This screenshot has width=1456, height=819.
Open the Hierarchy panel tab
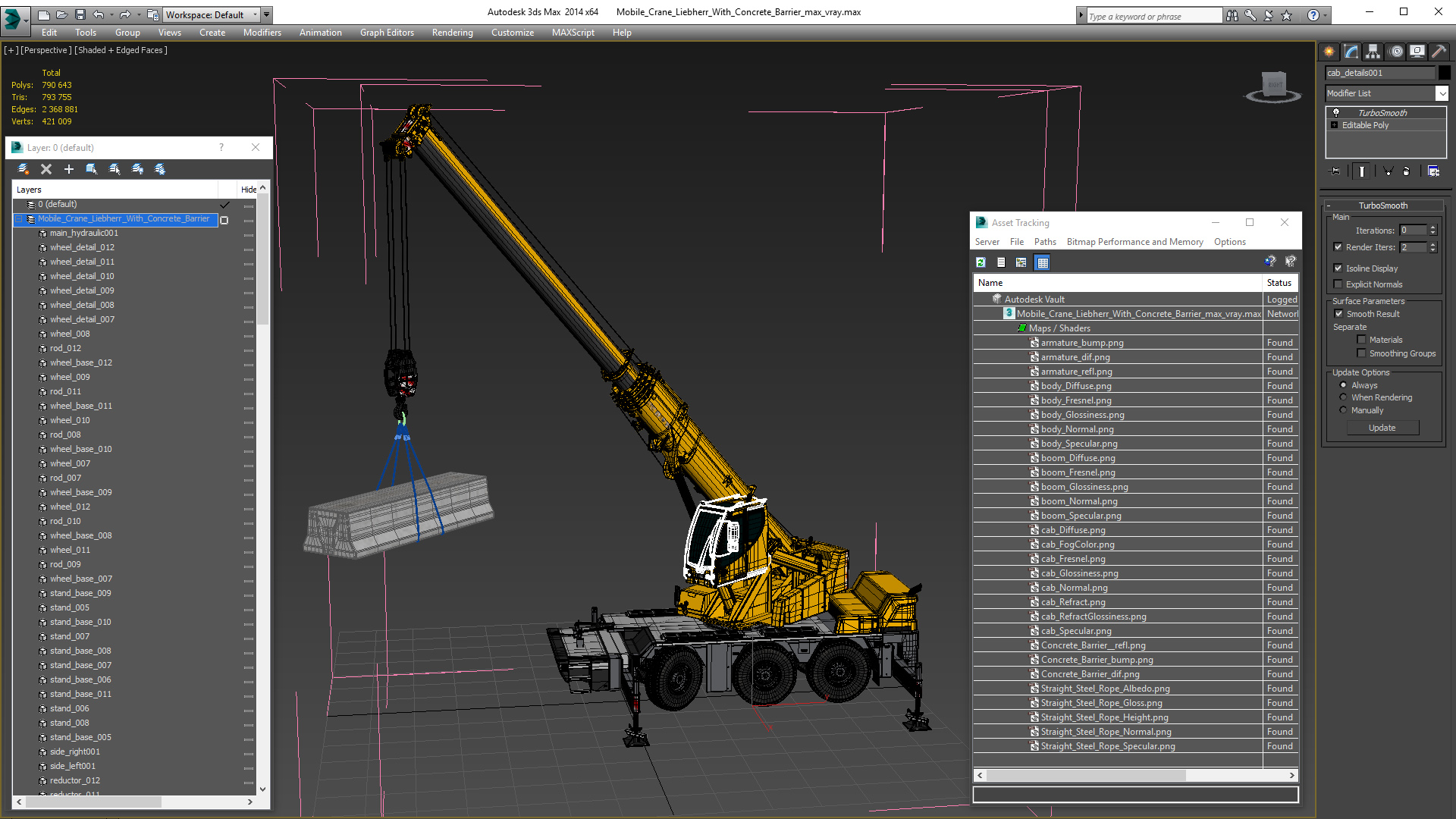[1373, 52]
